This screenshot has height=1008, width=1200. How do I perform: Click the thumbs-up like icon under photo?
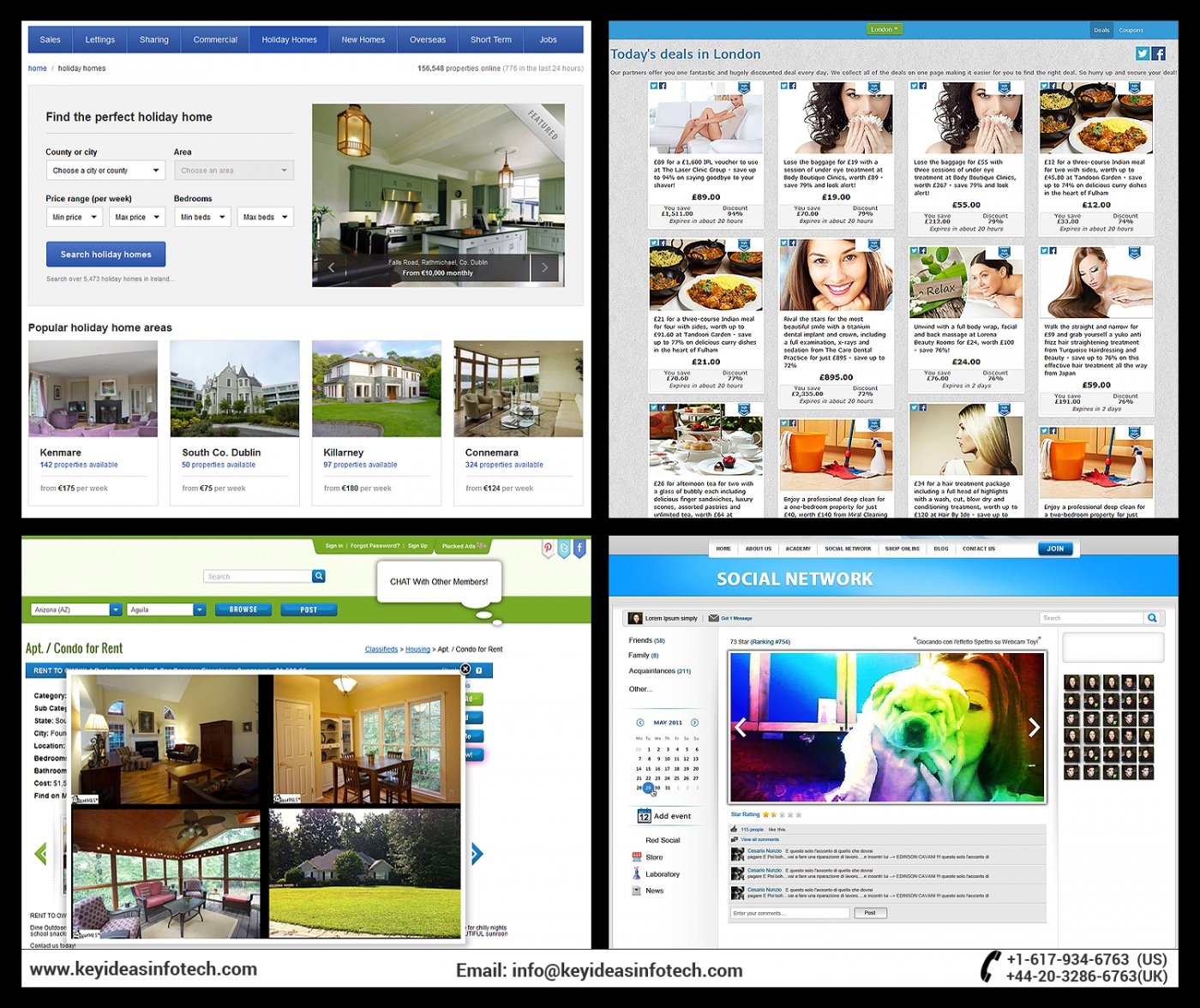tap(734, 829)
